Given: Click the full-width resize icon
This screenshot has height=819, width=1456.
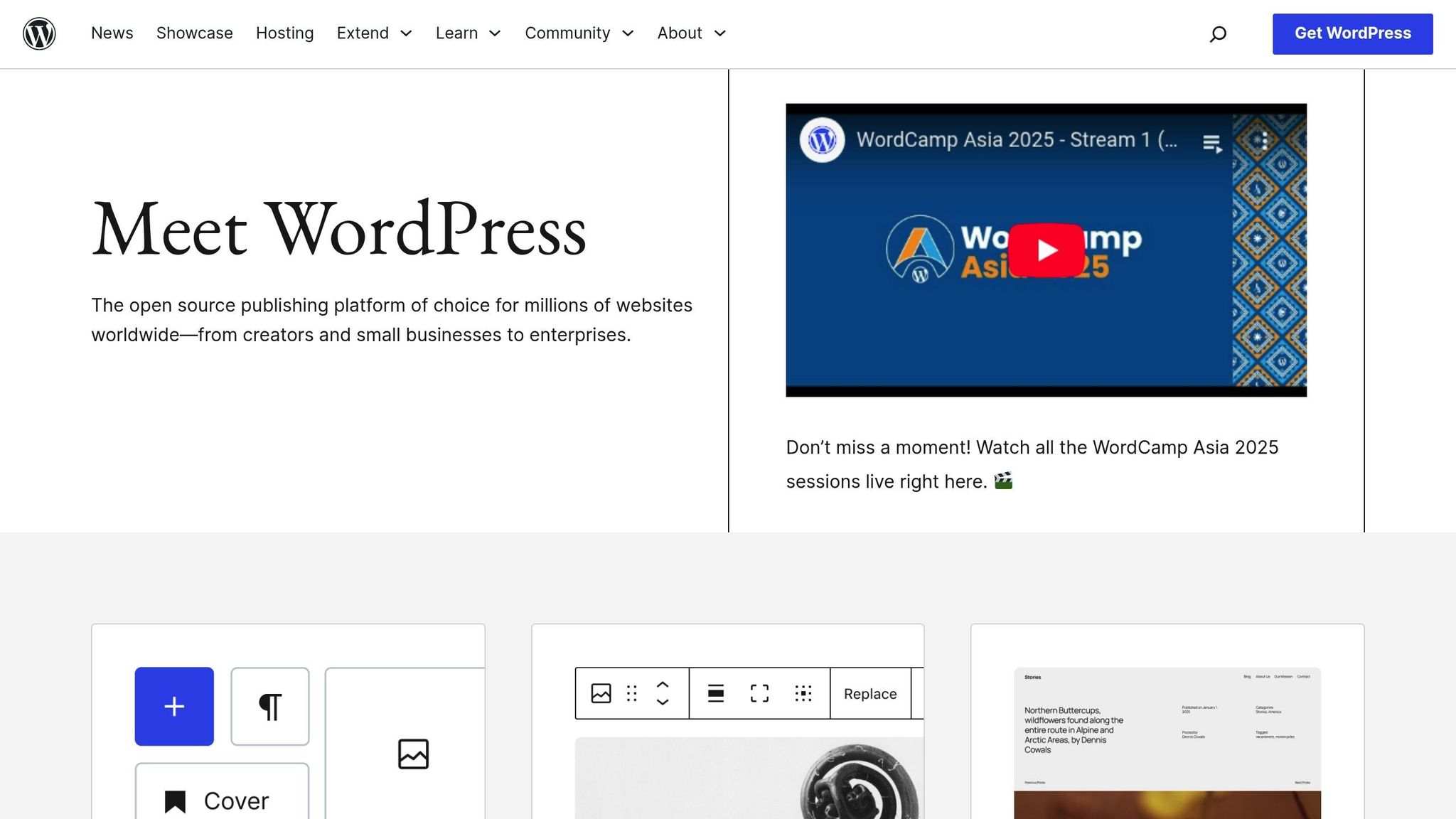Looking at the screenshot, I should click(759, 693).
